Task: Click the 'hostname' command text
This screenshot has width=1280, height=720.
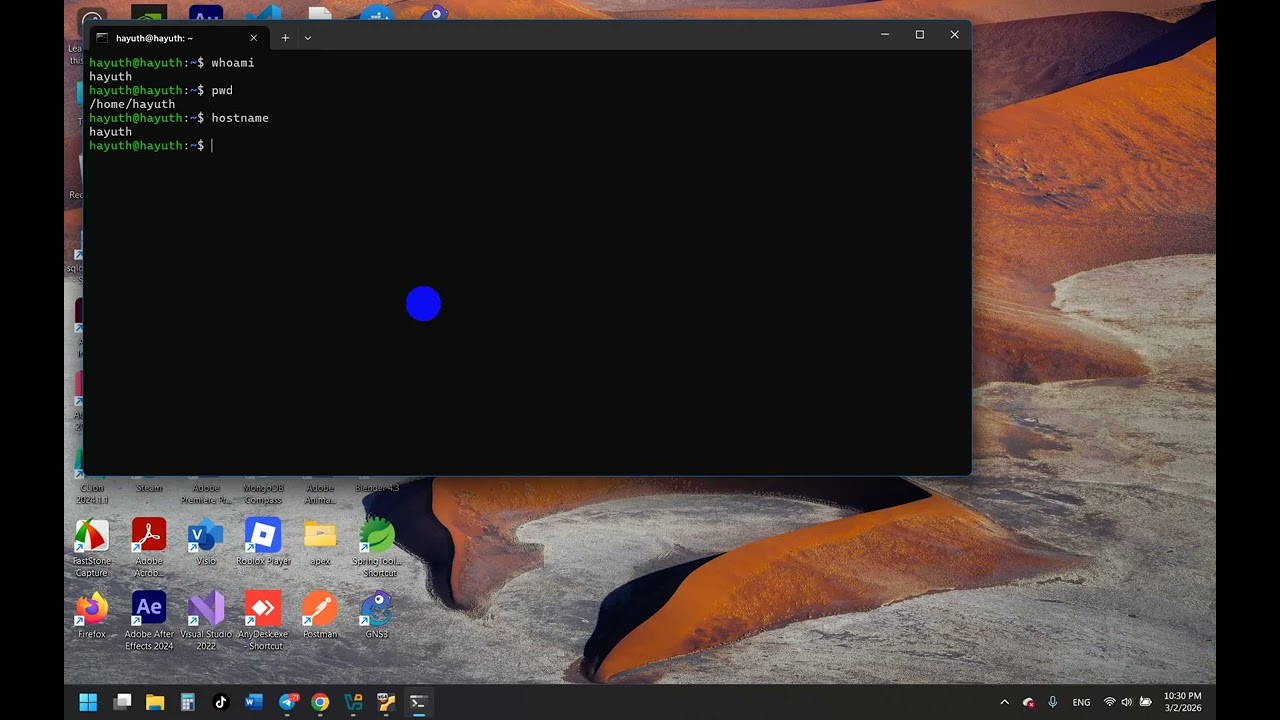Action: pyautogui.click(x=240, y=118)
